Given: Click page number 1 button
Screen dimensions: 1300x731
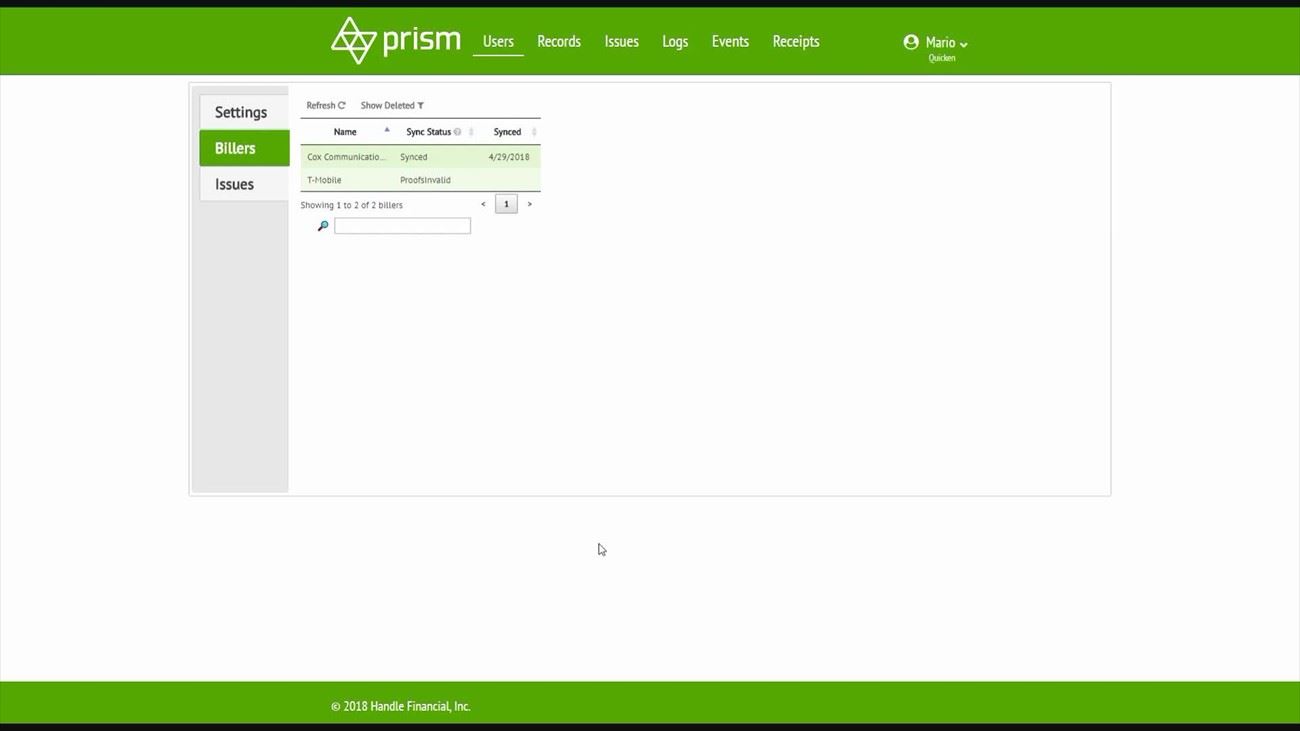Looking at the screenshot, I should (506, 204).
